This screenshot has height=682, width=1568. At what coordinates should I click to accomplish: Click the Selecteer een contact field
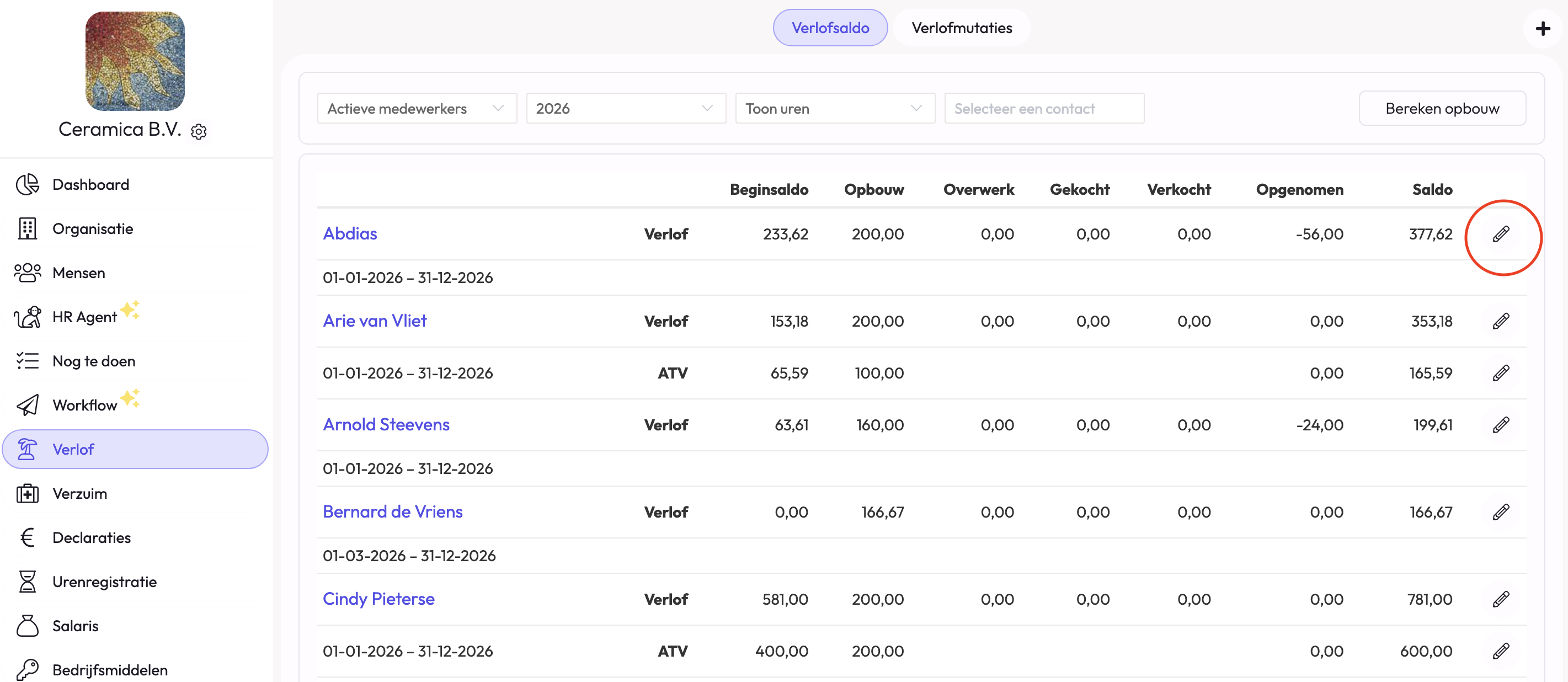coord(1043,108)
